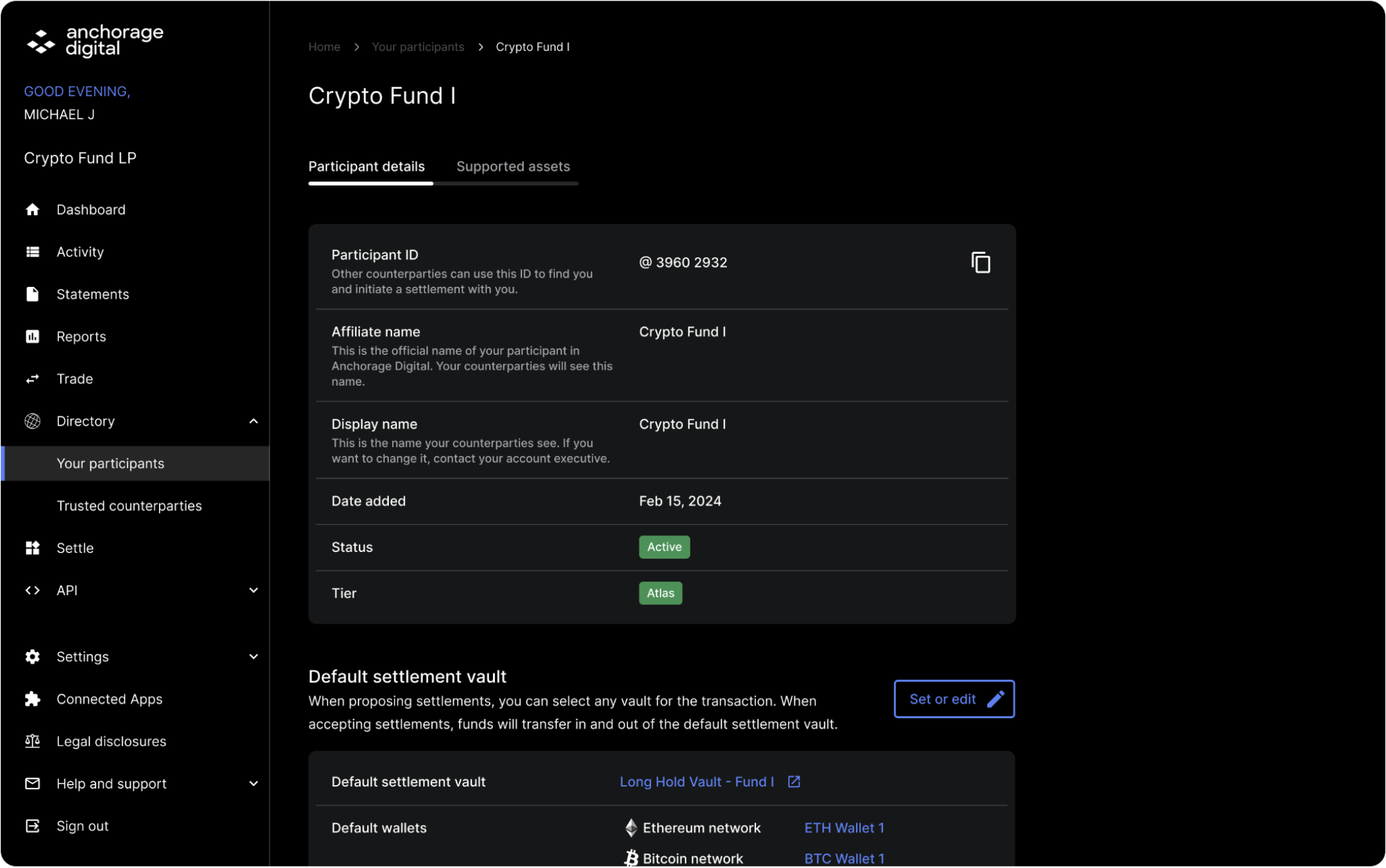Screen dimensions: 1386x868
Task: Click the Feb 15, 2024 date value
Action: [x=680, y=502]
